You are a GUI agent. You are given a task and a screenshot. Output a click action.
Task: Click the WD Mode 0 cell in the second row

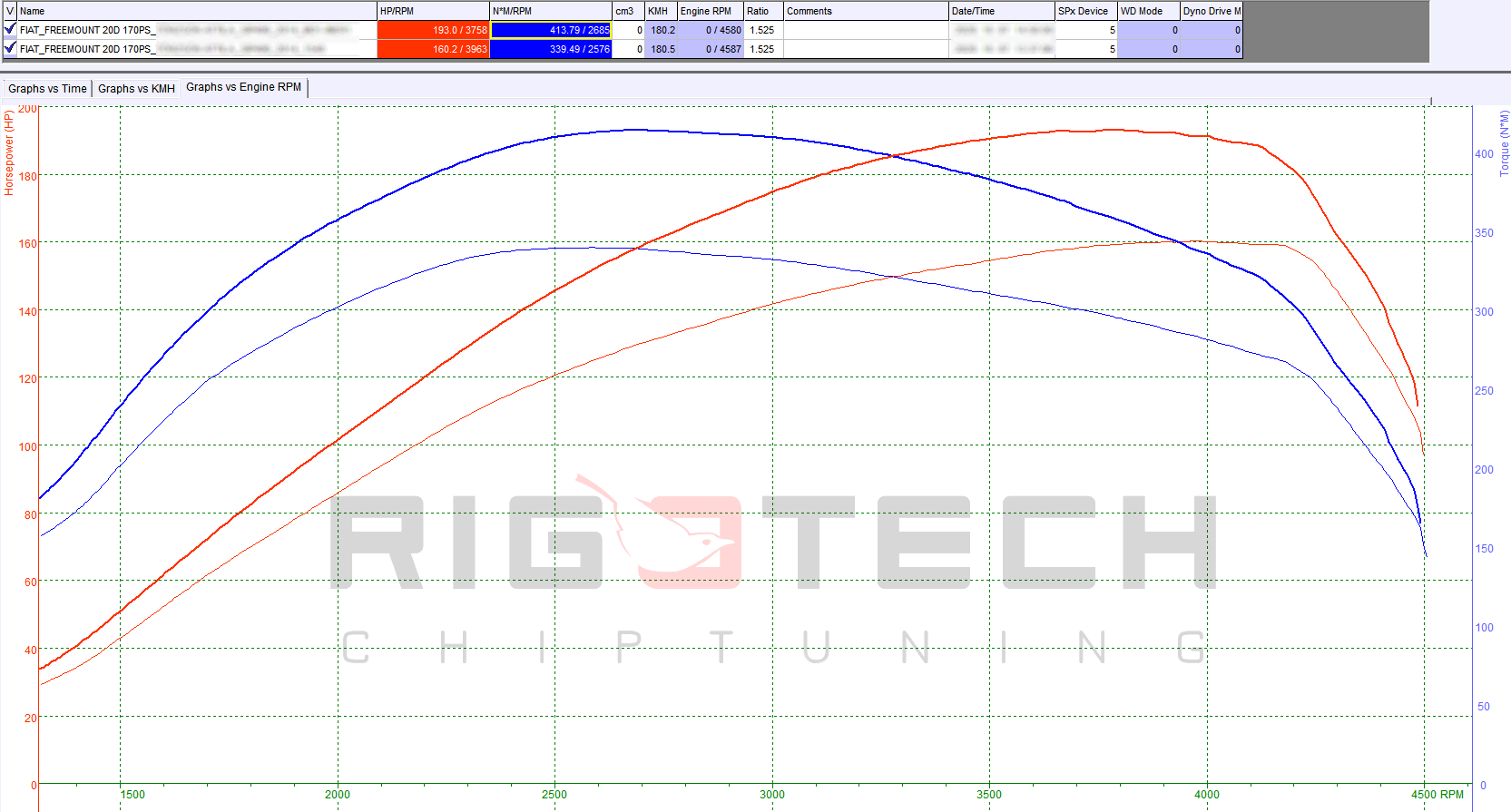pos(1149,49)
